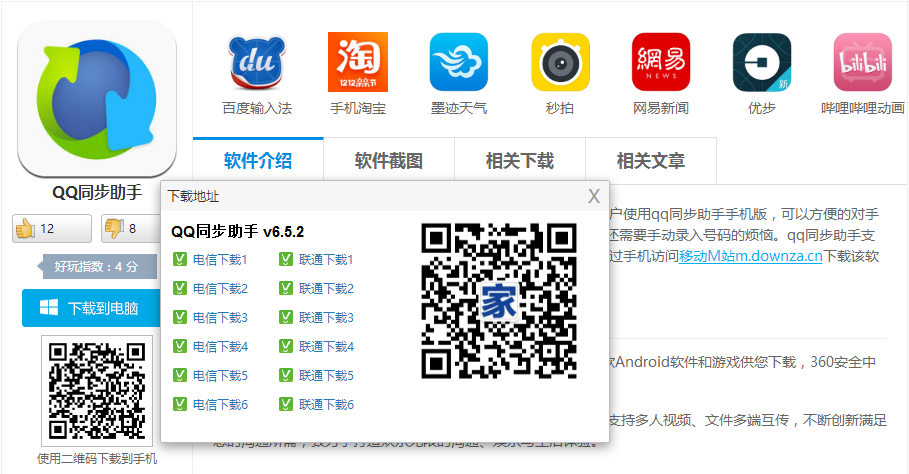Viewport: 909px width, 474px height.
Task: Click the 联通下载6 download link
Action: pos(326,404)
